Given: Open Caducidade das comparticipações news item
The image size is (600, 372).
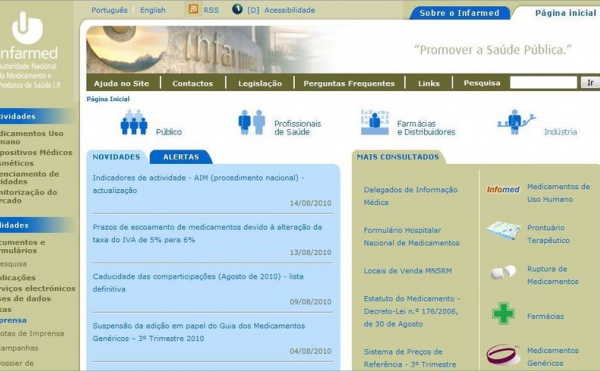Looking at the screenshot, I should [x=198, y=283].
